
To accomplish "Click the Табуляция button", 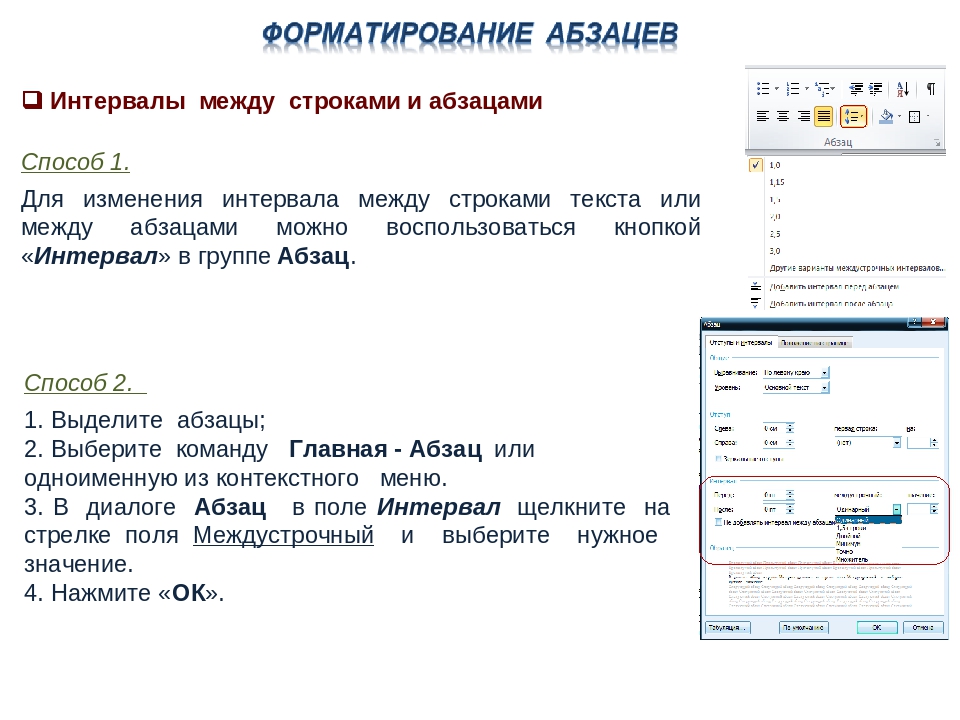I will pos(728,628).
